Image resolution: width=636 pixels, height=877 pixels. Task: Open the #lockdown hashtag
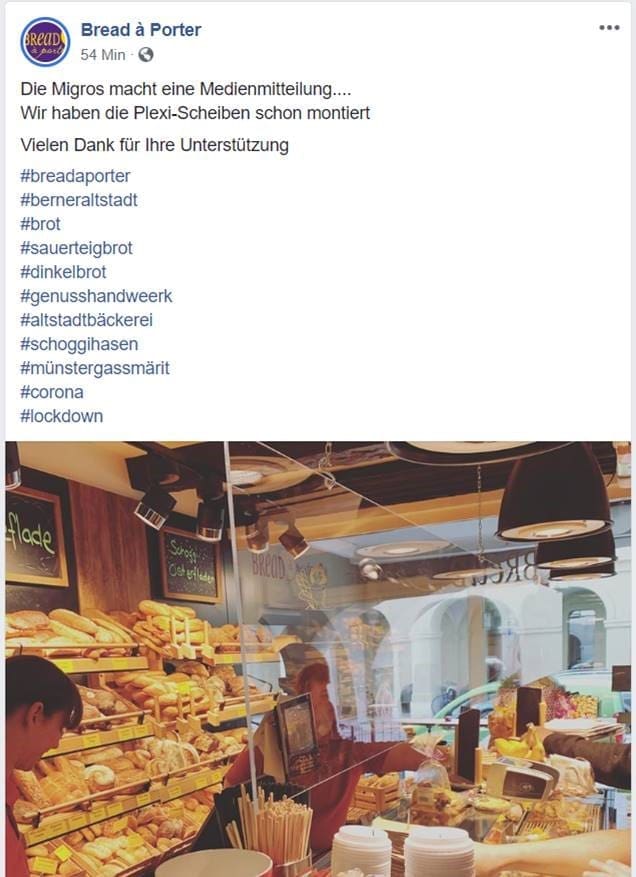(x=62, y=417)
